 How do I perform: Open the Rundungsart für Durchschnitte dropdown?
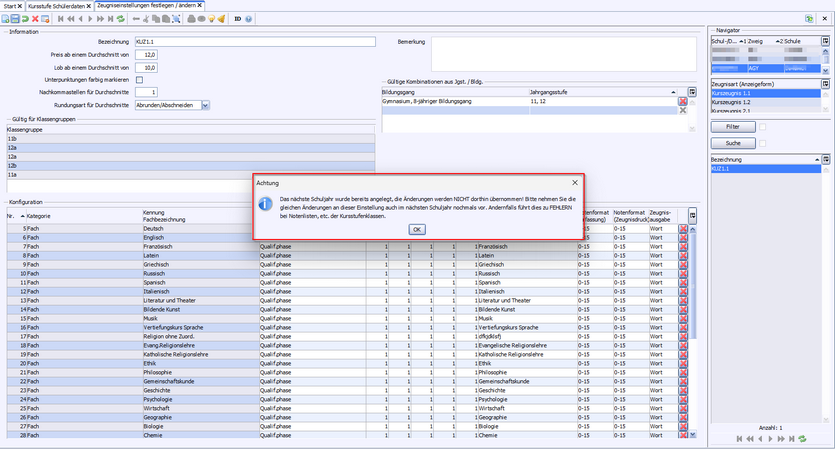tap(205, 104)
